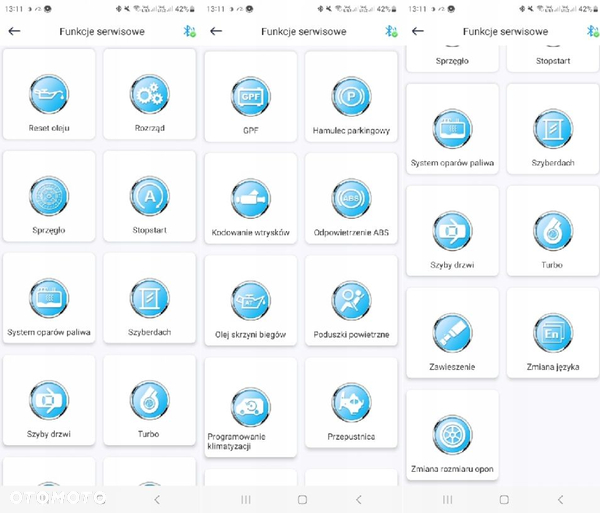Click Stopstart label in right screenshot
600x513 pixels.
553,61
